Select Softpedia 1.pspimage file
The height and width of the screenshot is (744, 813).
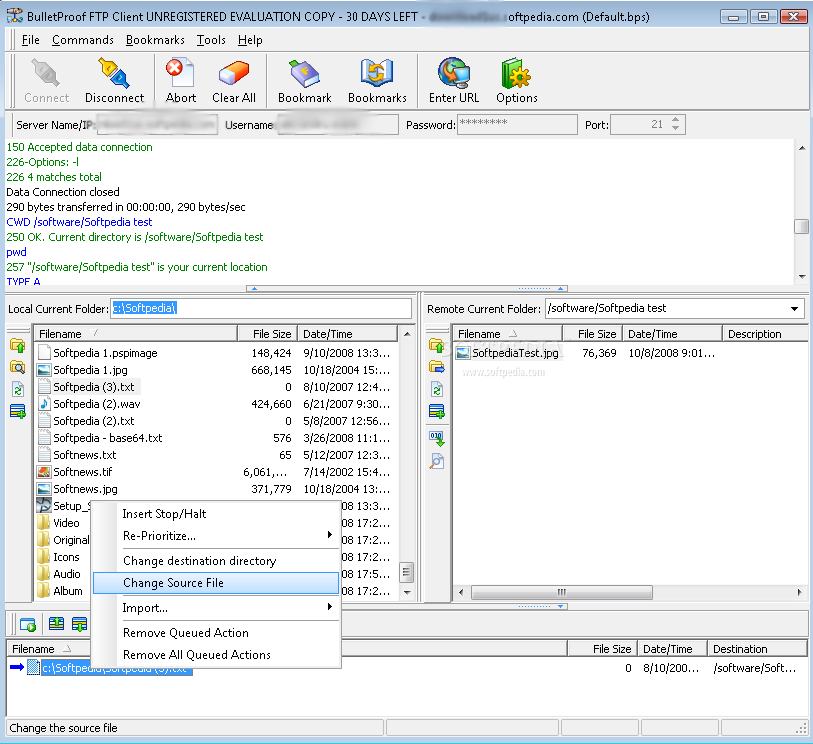click(x=97, y=353)
